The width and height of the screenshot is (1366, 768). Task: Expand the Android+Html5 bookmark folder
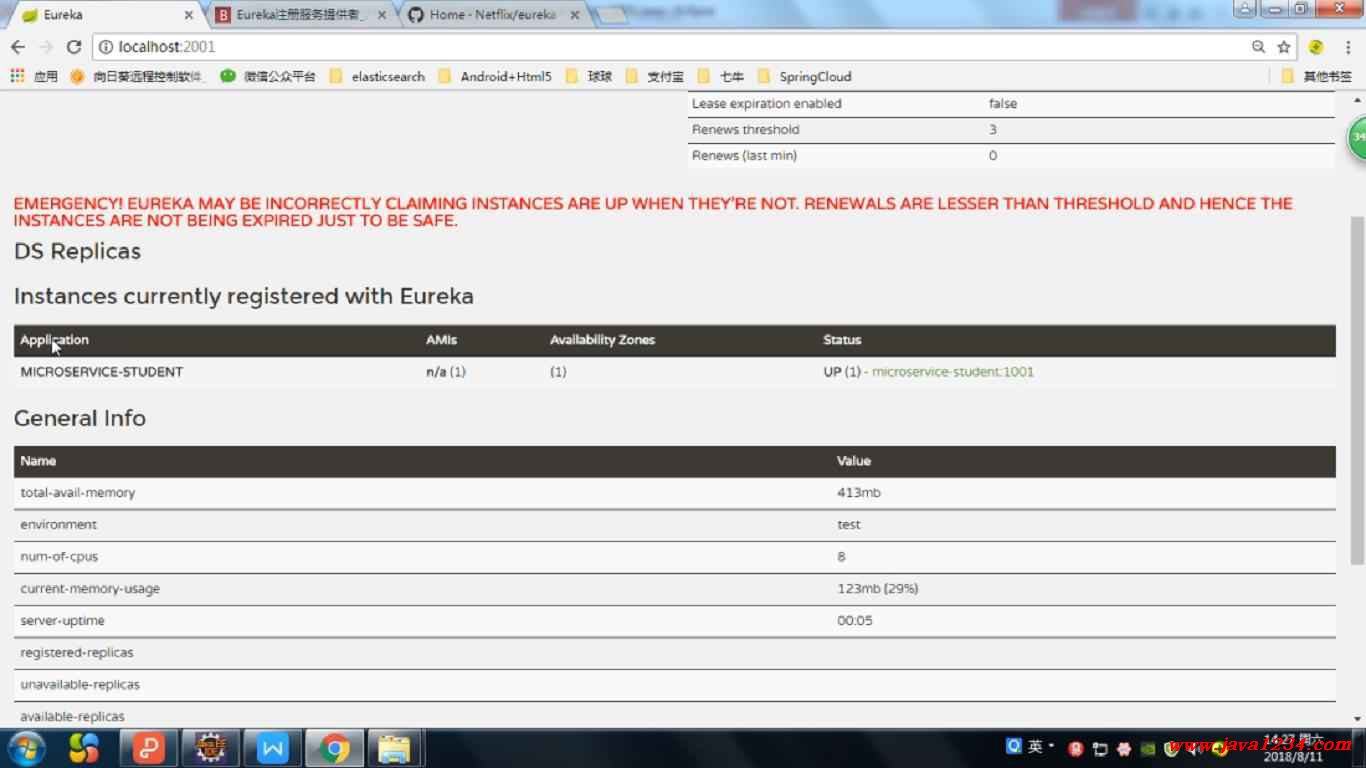(495, 76)
